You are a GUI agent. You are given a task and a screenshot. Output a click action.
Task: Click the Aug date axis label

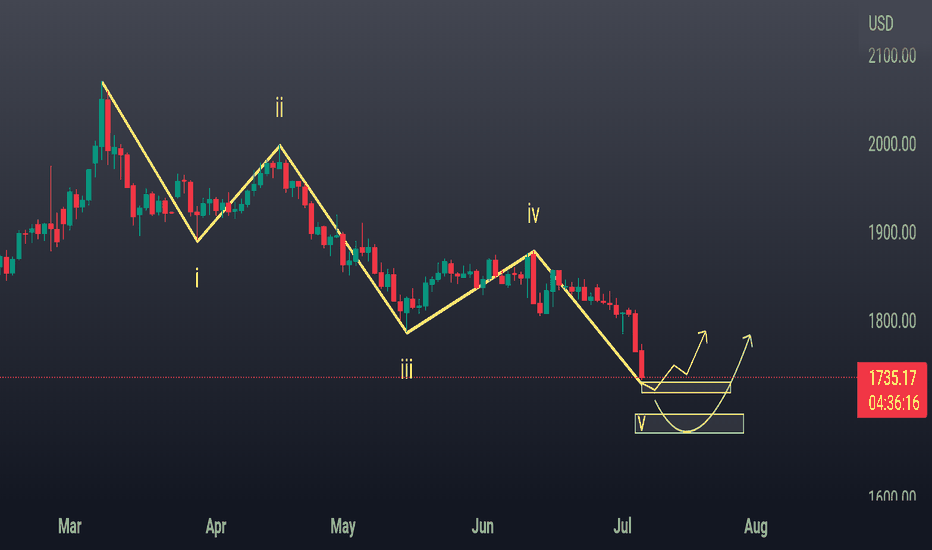point(755,526)
